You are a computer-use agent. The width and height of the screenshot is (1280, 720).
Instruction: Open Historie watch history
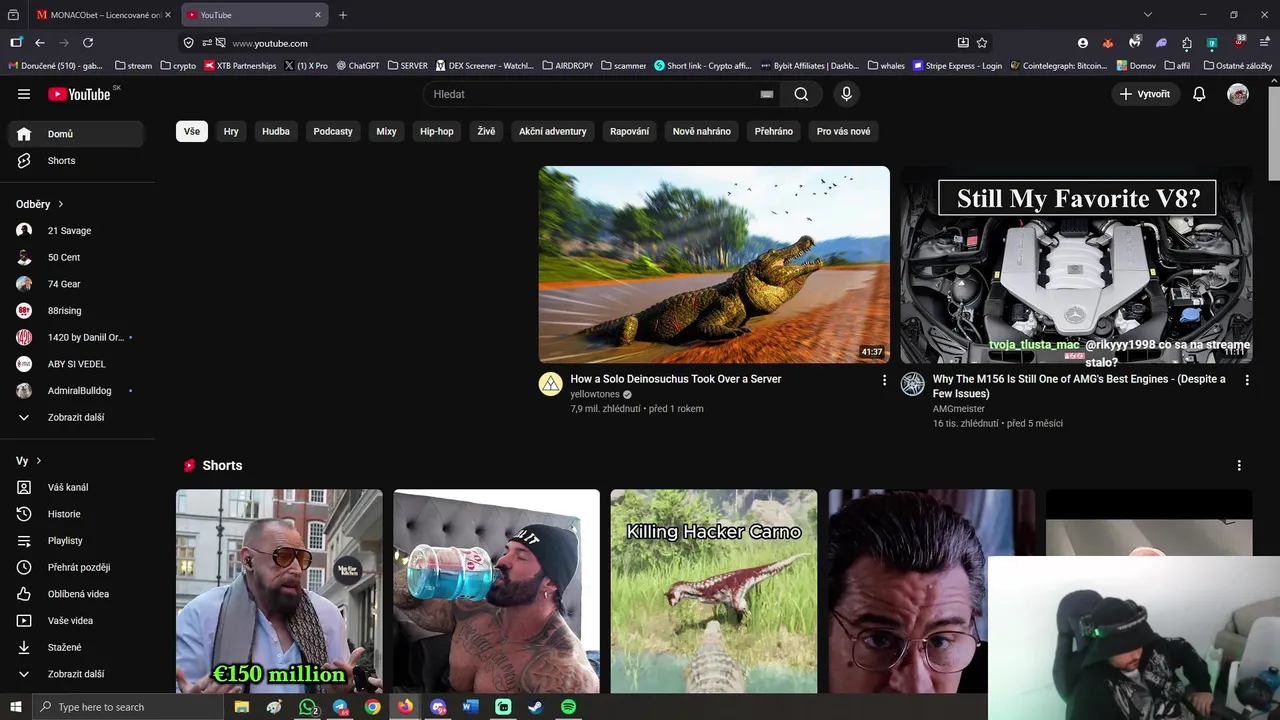[x=76, y=514]
